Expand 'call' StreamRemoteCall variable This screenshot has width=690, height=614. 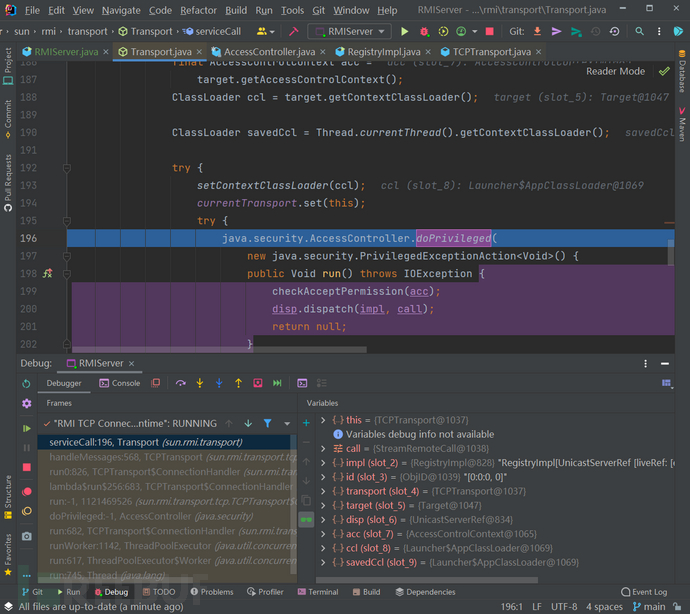coord(323,449)
